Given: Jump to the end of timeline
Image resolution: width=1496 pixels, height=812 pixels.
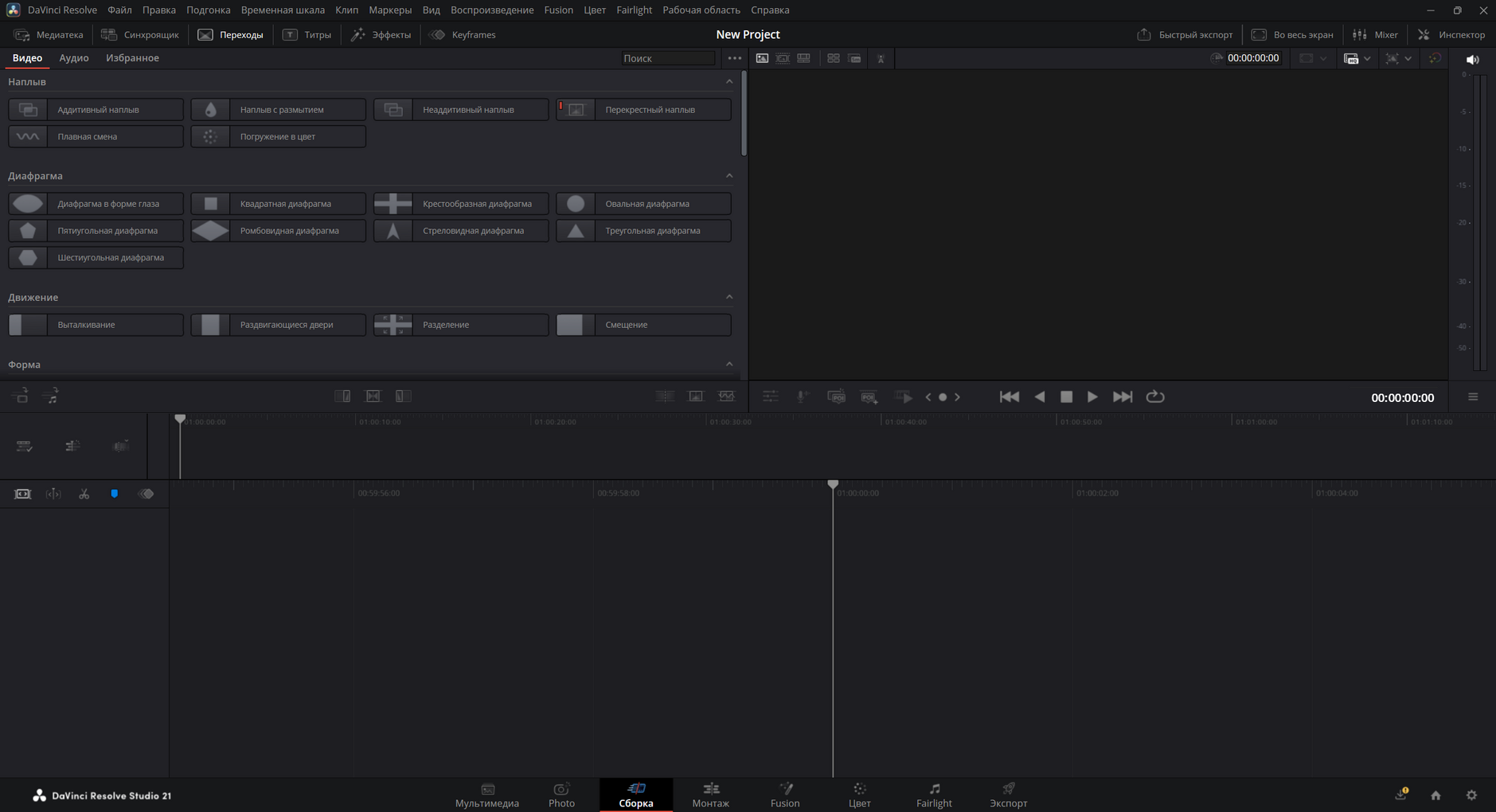Looking at the screenshot, I should click(1123, 396).
